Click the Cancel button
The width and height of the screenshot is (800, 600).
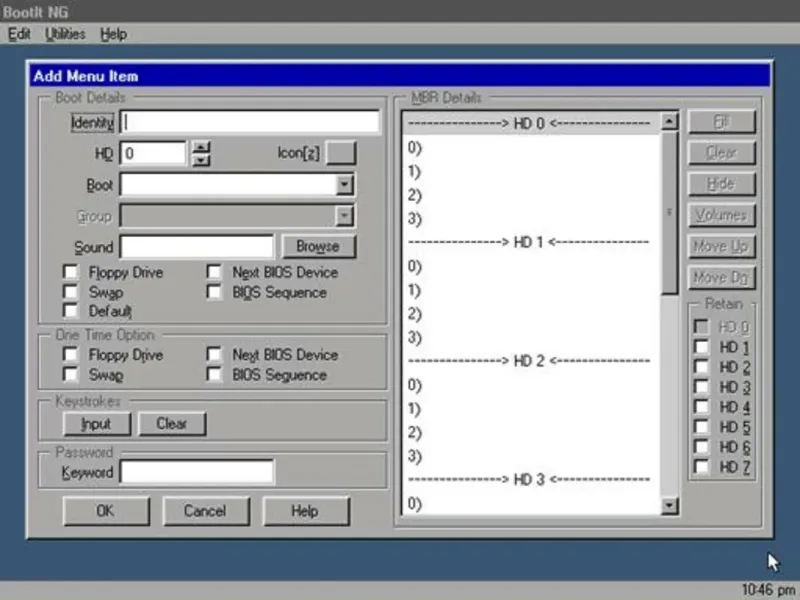point(206,511)
